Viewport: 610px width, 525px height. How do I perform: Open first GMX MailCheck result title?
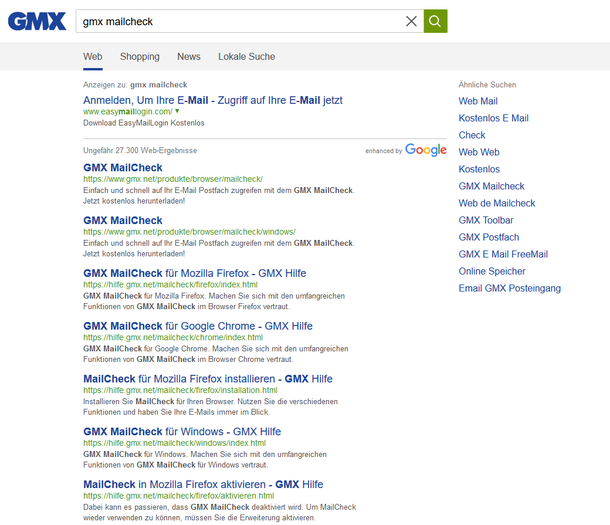pos(123,168)
